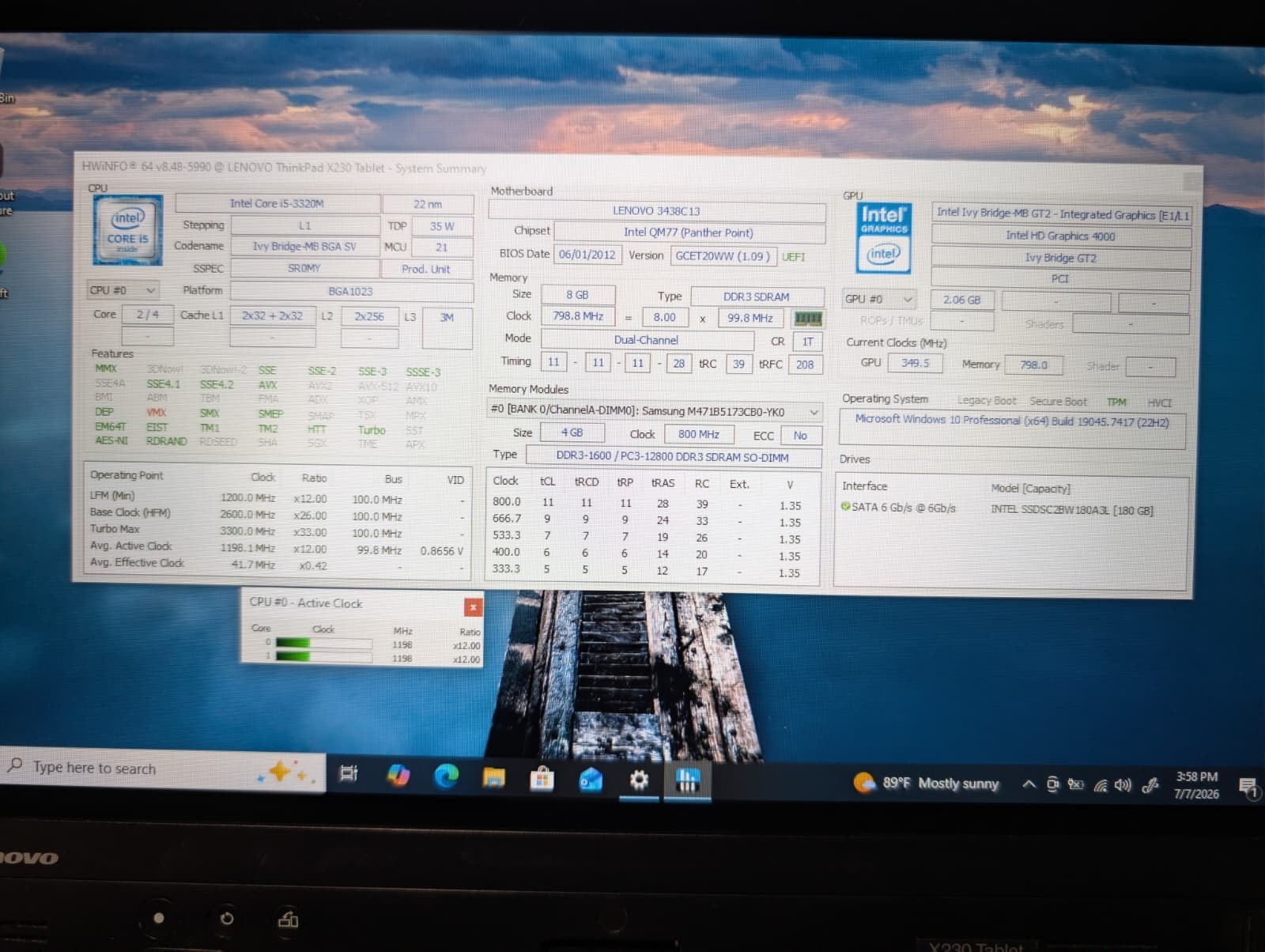
Task: Click the Intel Core i5-3320M name field
Action: (277, 203)
